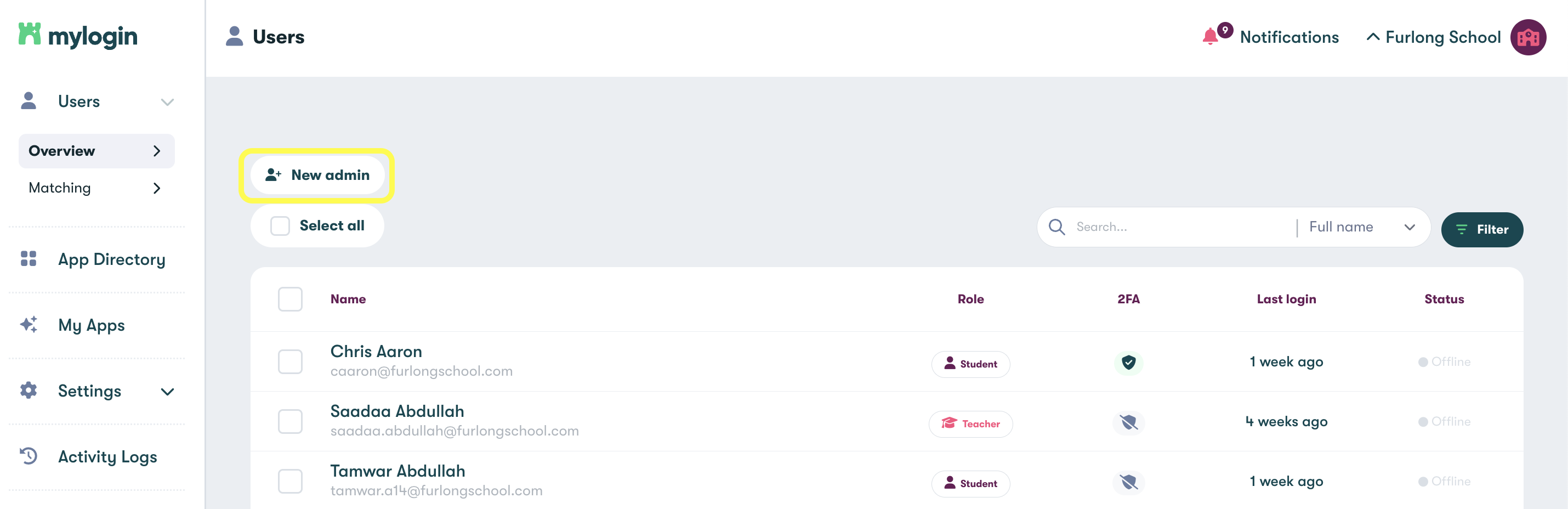
Task: Expand the Settings sidebar section
Action: pyautogui.click(x=168, y=391)
